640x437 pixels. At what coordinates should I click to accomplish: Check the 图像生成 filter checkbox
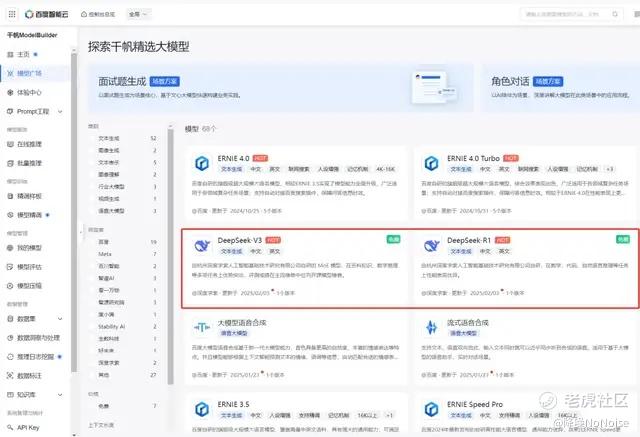coord(93,151)
